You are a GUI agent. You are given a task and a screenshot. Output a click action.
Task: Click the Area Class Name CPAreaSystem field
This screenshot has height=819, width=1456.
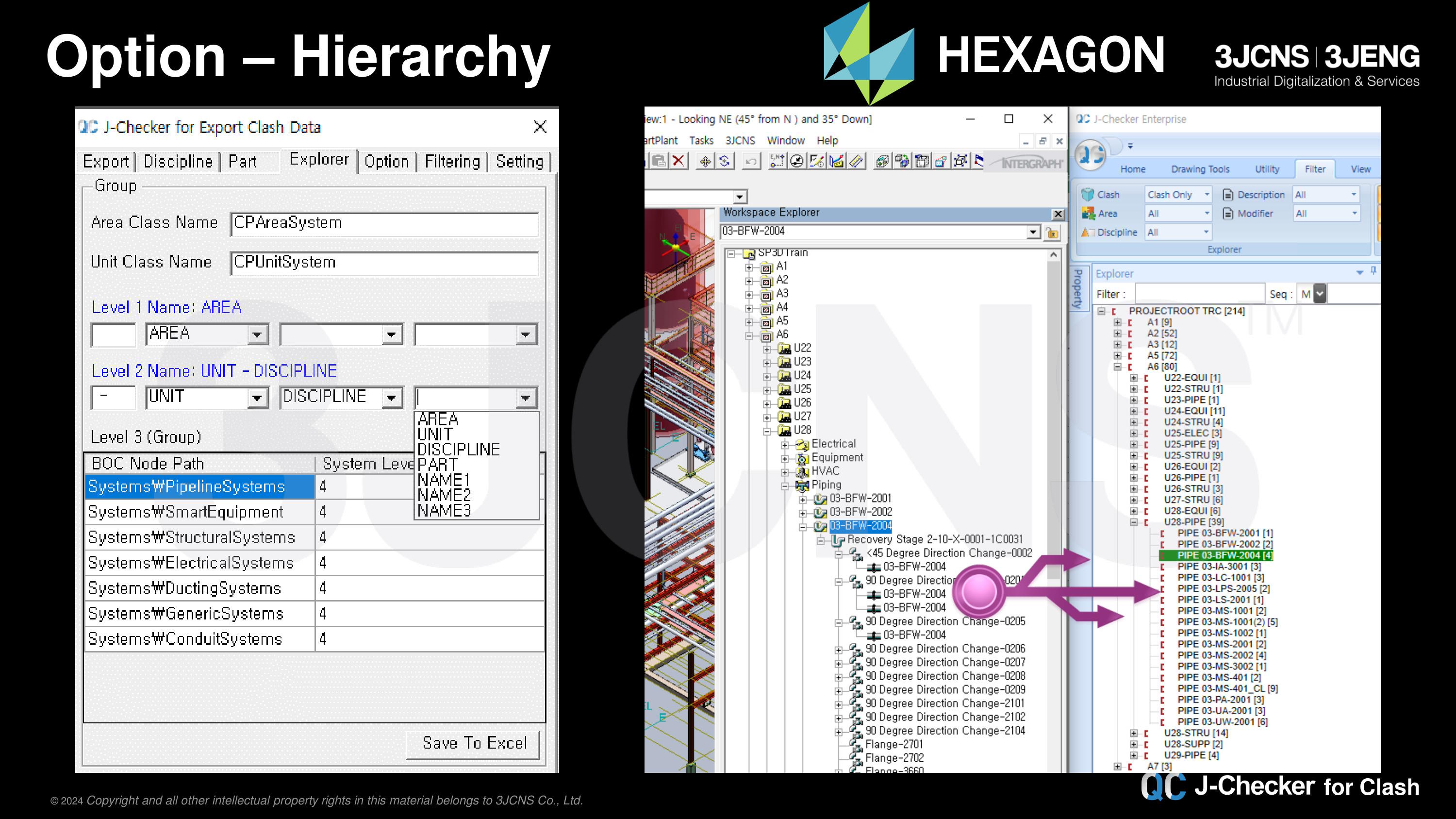pos(384,224)
